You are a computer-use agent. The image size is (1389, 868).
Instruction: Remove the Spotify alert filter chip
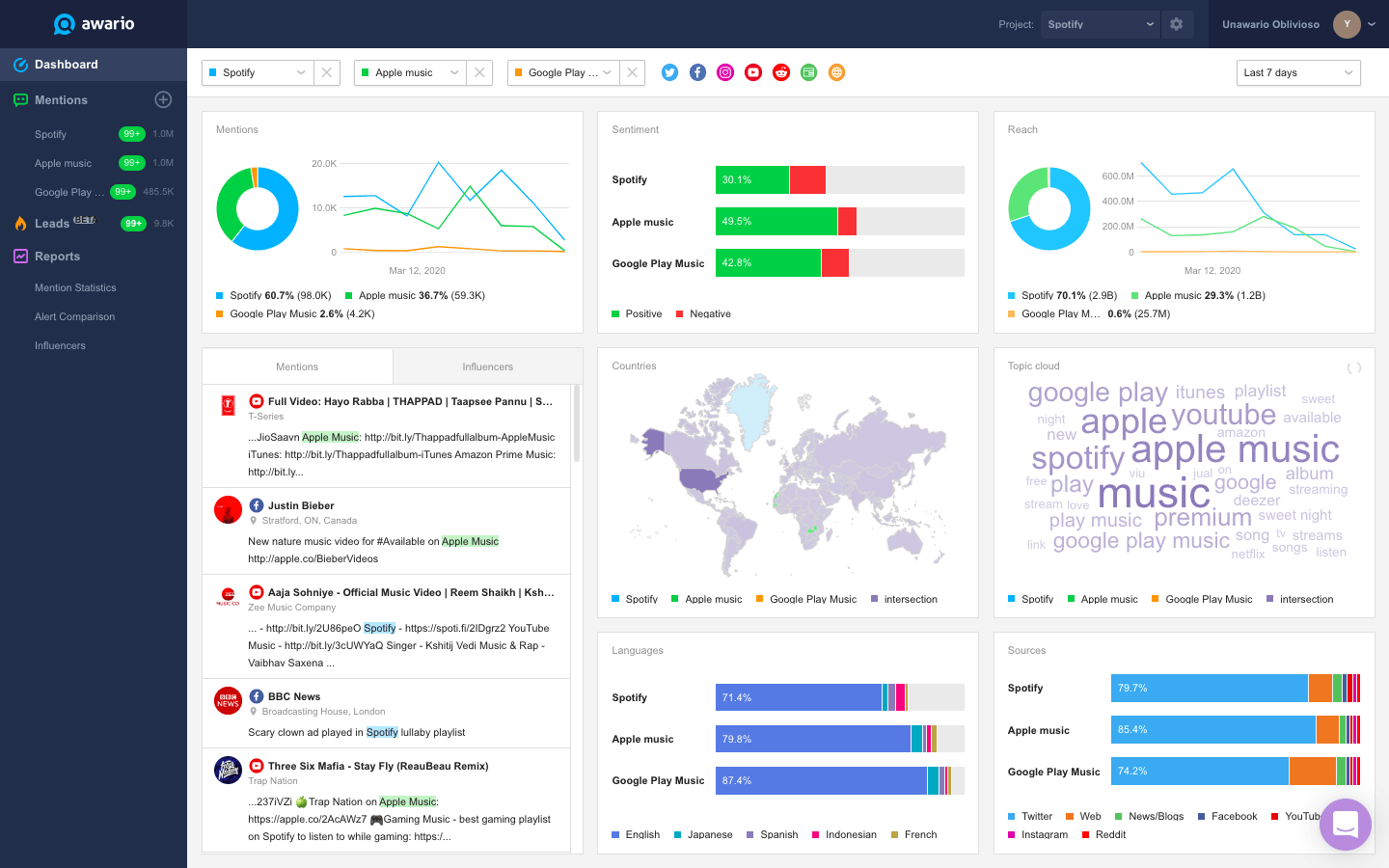pos(327,72)
